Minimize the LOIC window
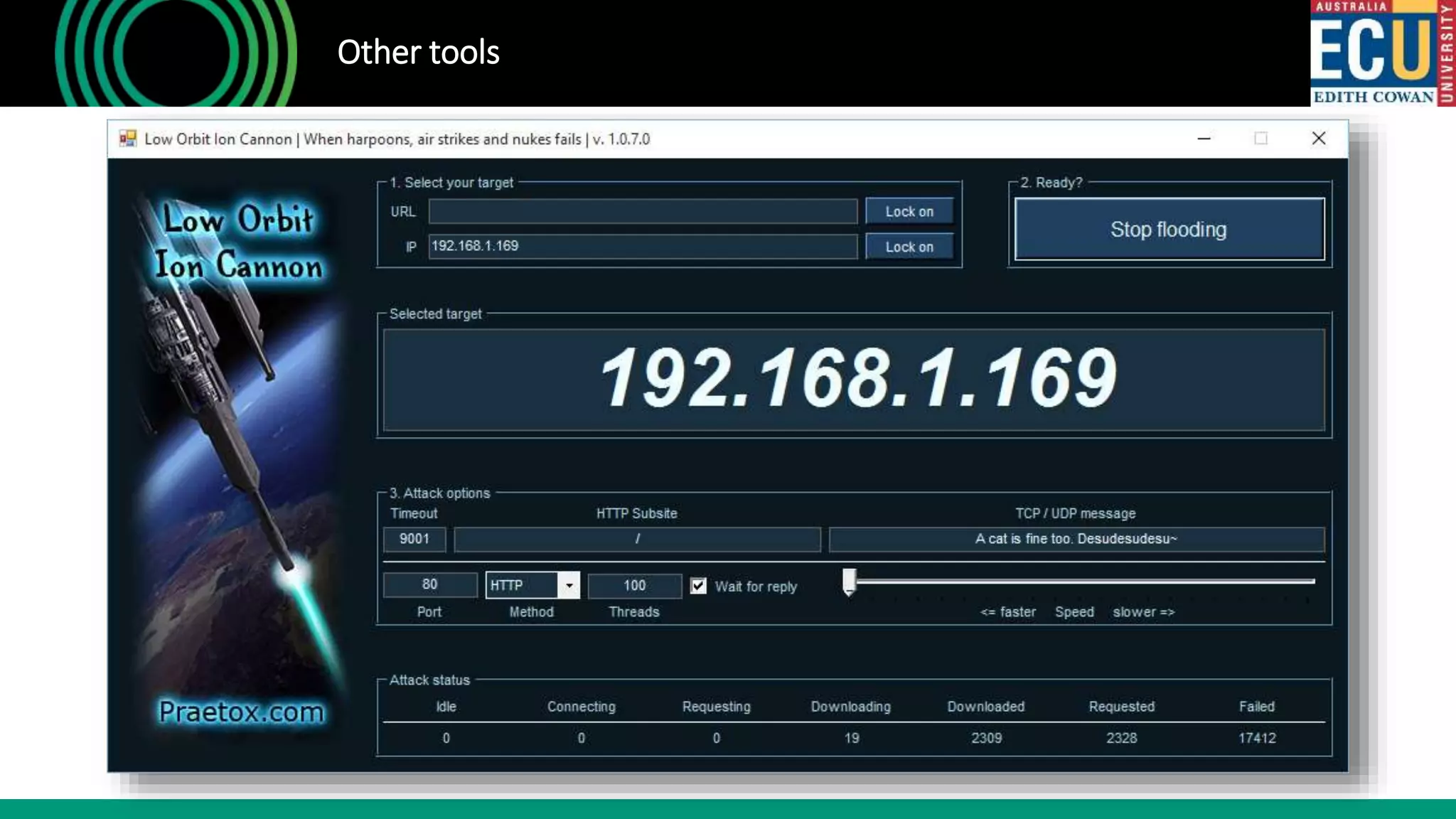 [x=1204, y=139]
